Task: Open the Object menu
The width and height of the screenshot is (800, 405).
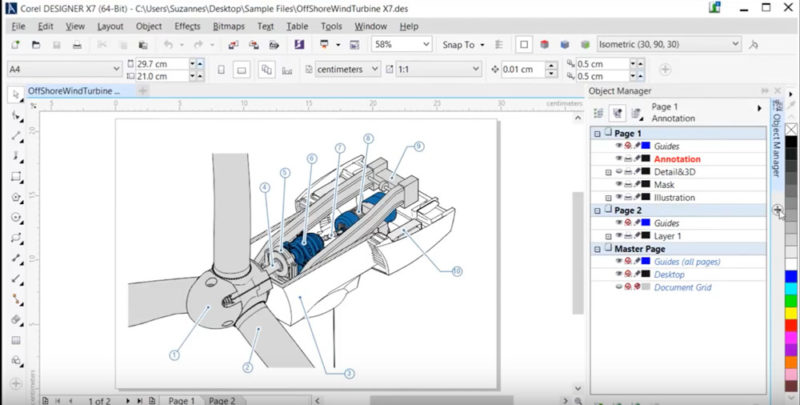Action: [x=148, y=26]
